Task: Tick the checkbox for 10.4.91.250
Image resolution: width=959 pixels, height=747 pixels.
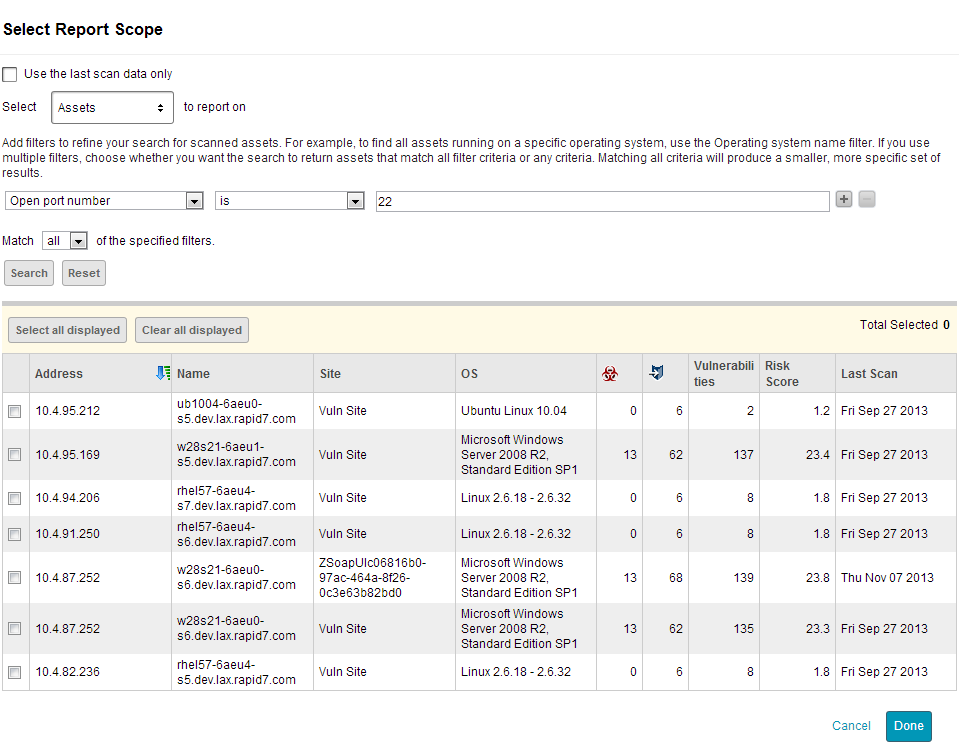Action: (x=15, y=534)
